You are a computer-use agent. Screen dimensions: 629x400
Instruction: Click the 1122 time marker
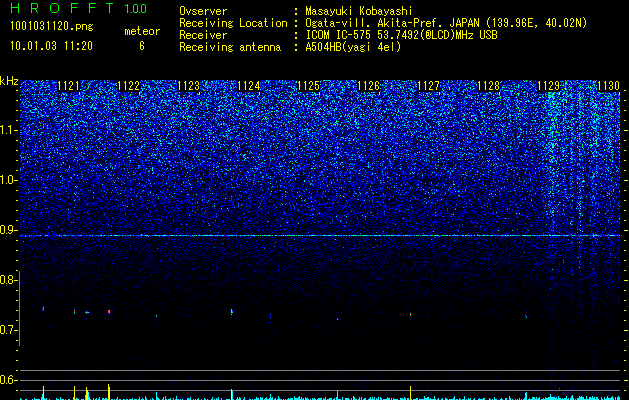coord(129,86)
